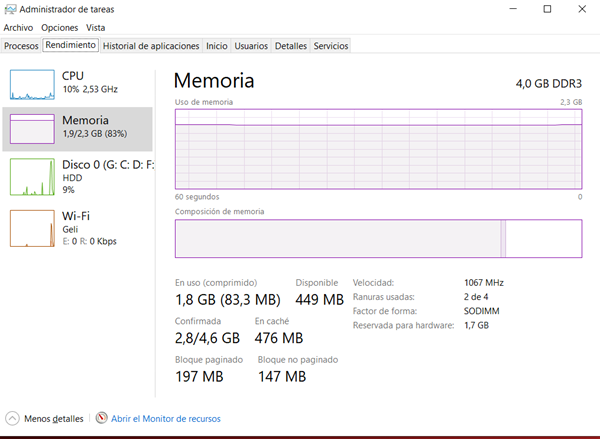Screen dimensions: 600x439
Task: Open the Archivo menu
Action: [18, 28]
